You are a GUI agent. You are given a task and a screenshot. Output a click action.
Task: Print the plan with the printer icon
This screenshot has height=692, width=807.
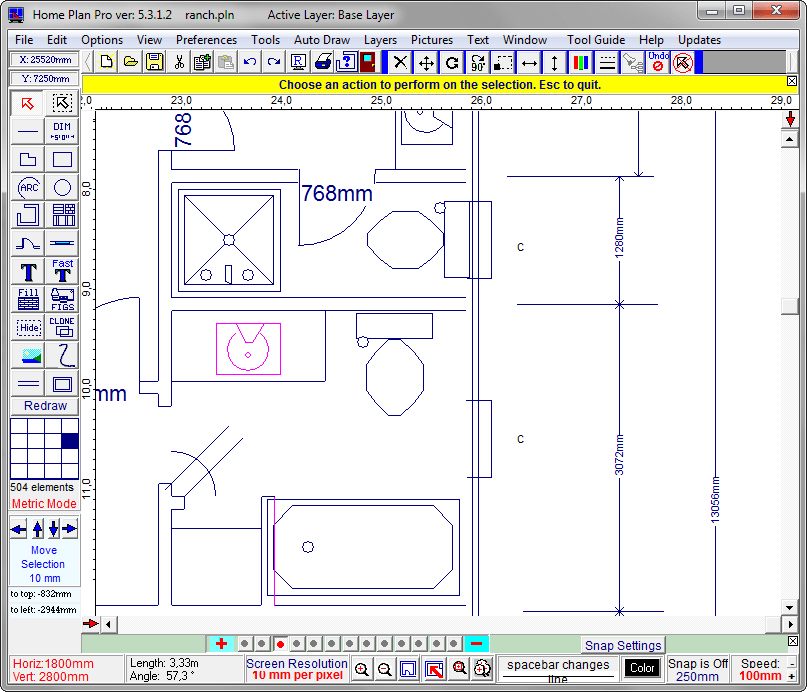coord(322,62)
